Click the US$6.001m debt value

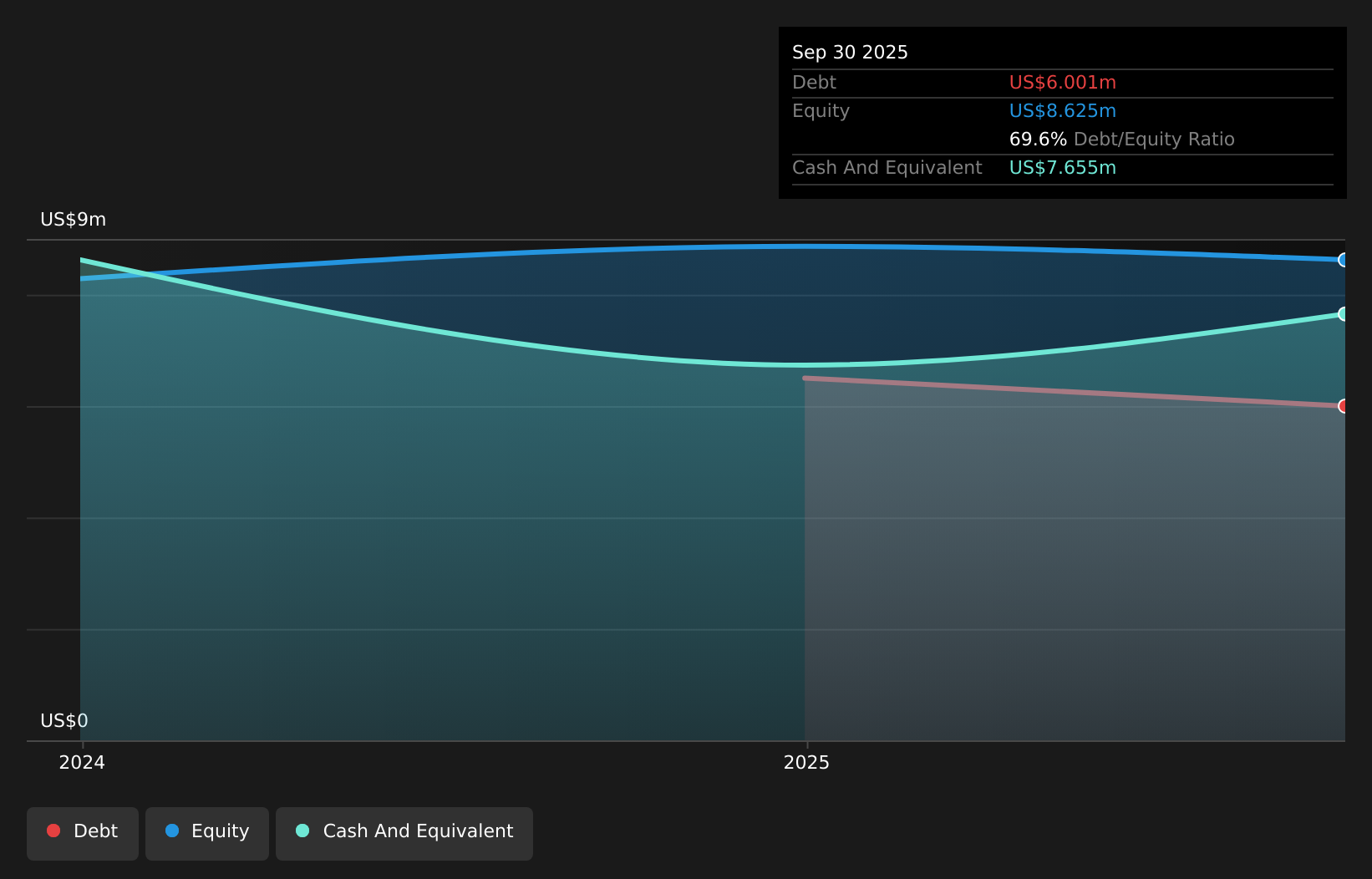click(1063, 83)
